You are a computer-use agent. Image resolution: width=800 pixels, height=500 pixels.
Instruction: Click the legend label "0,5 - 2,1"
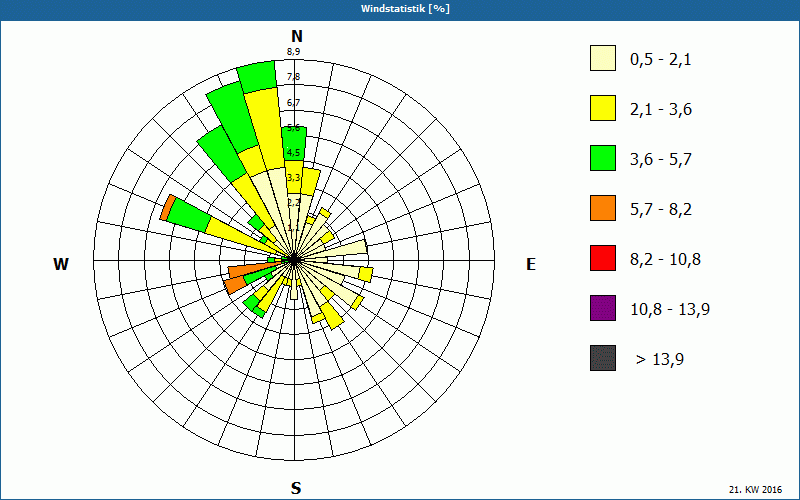tap(661, 60)
